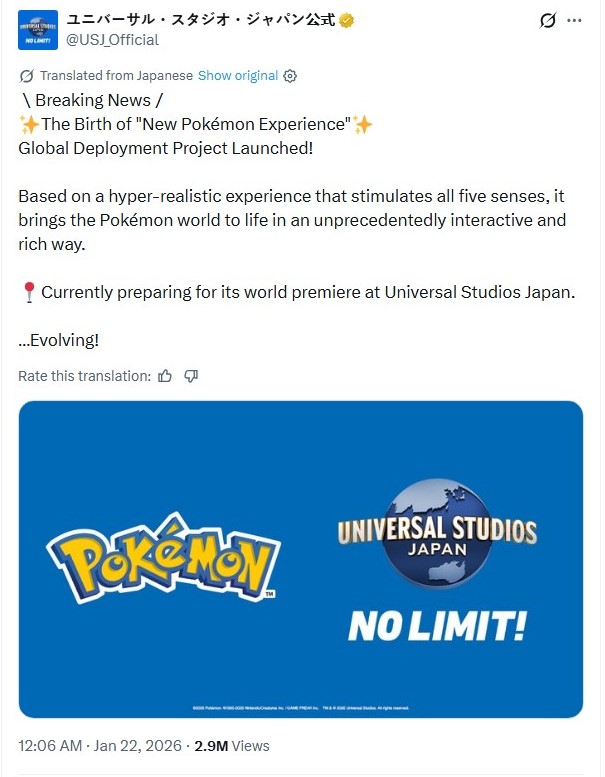Click the "Rate this translation:" label

point(84,376)
